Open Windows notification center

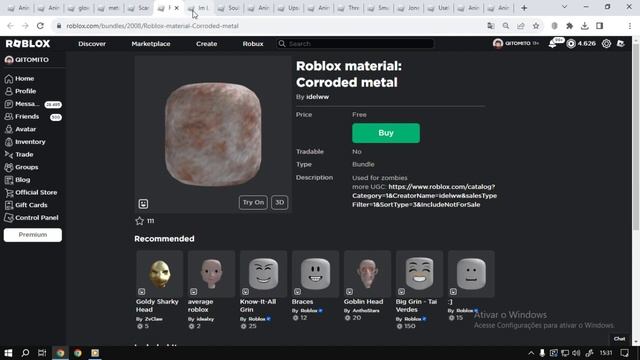624,353
